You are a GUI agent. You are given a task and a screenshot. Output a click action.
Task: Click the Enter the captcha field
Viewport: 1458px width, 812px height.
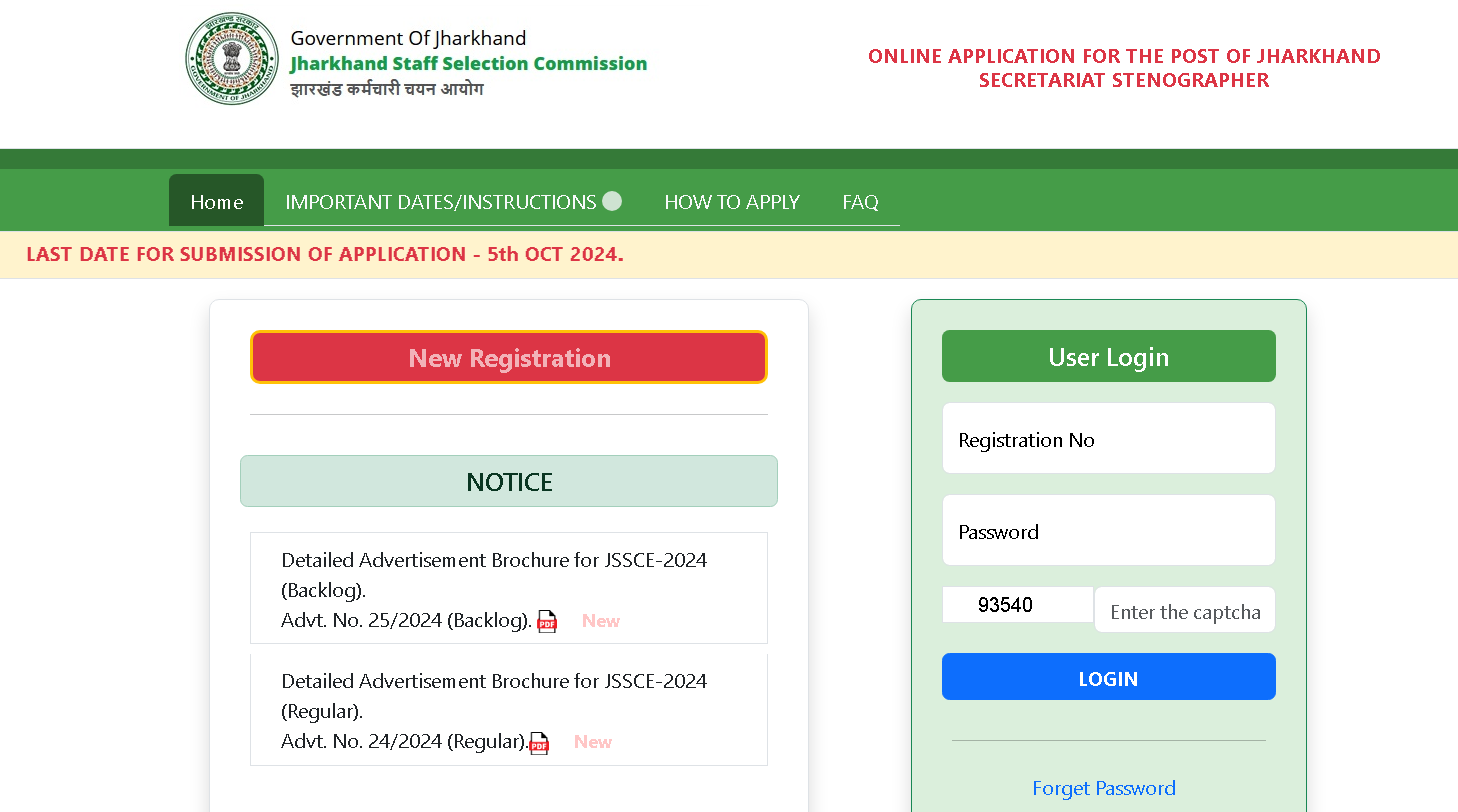(1185, 610)
